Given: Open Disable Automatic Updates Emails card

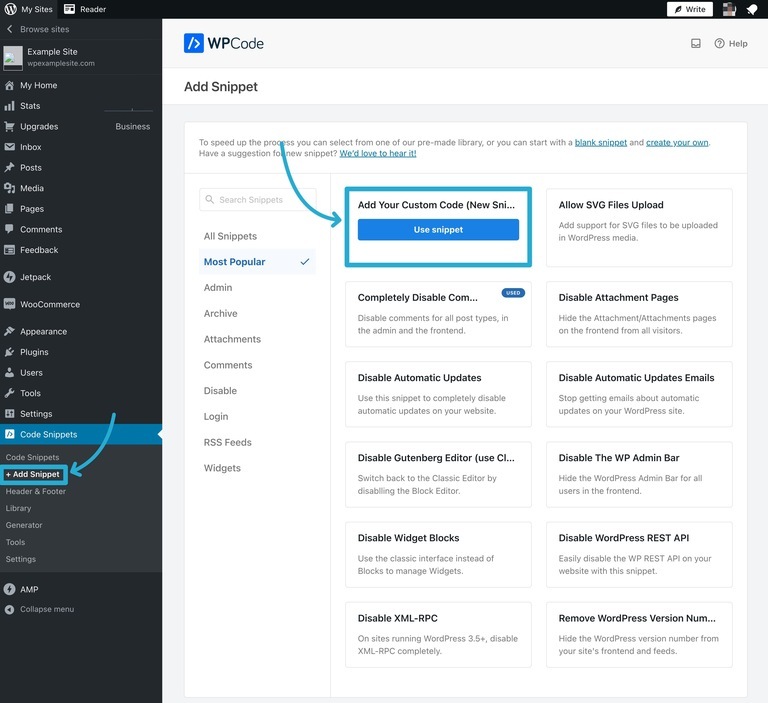Looking at the screenshot, I should click(x=639, y=394).
